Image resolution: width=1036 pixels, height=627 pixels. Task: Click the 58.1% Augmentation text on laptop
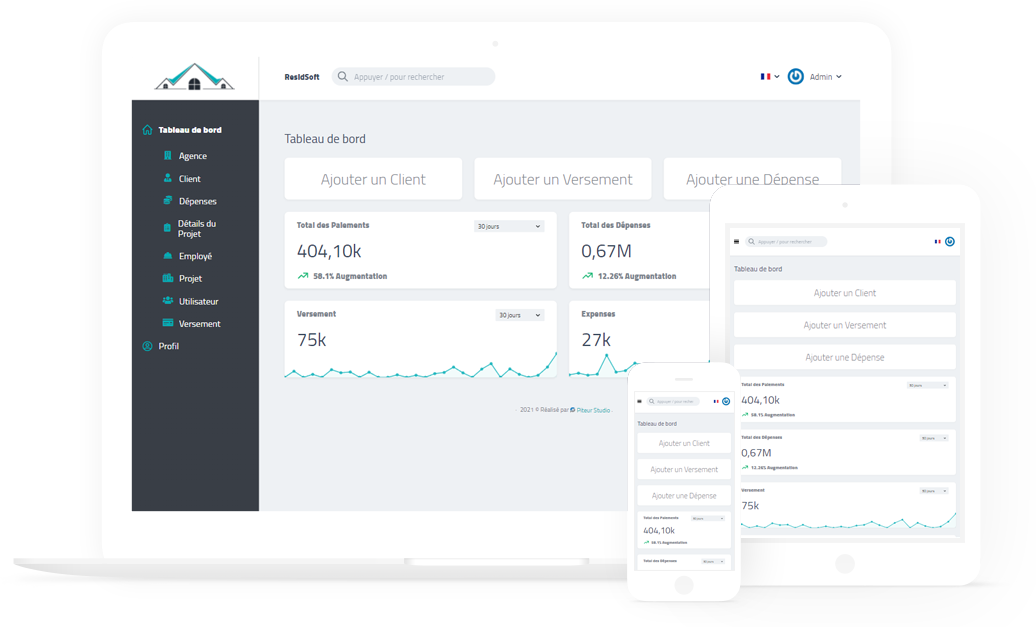tap(350, 276)
